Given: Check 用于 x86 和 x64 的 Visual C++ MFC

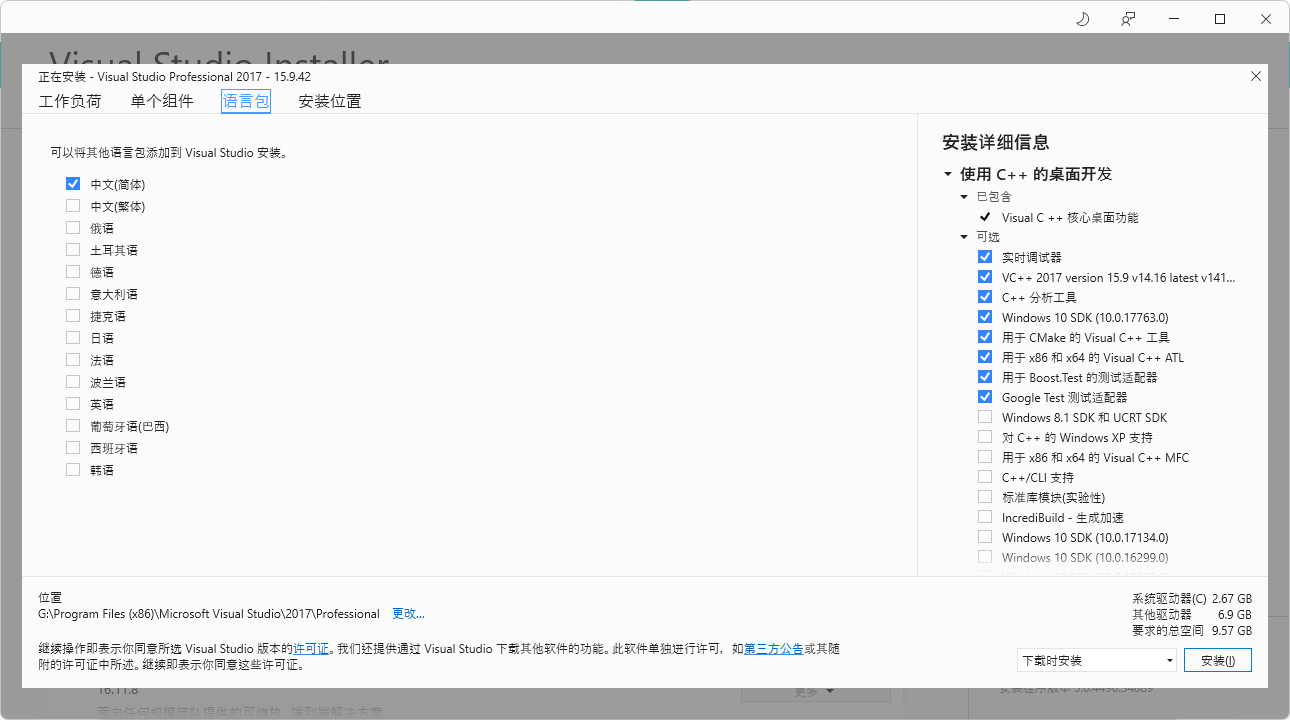Looking at the screenshot, I should pos(985,457).
